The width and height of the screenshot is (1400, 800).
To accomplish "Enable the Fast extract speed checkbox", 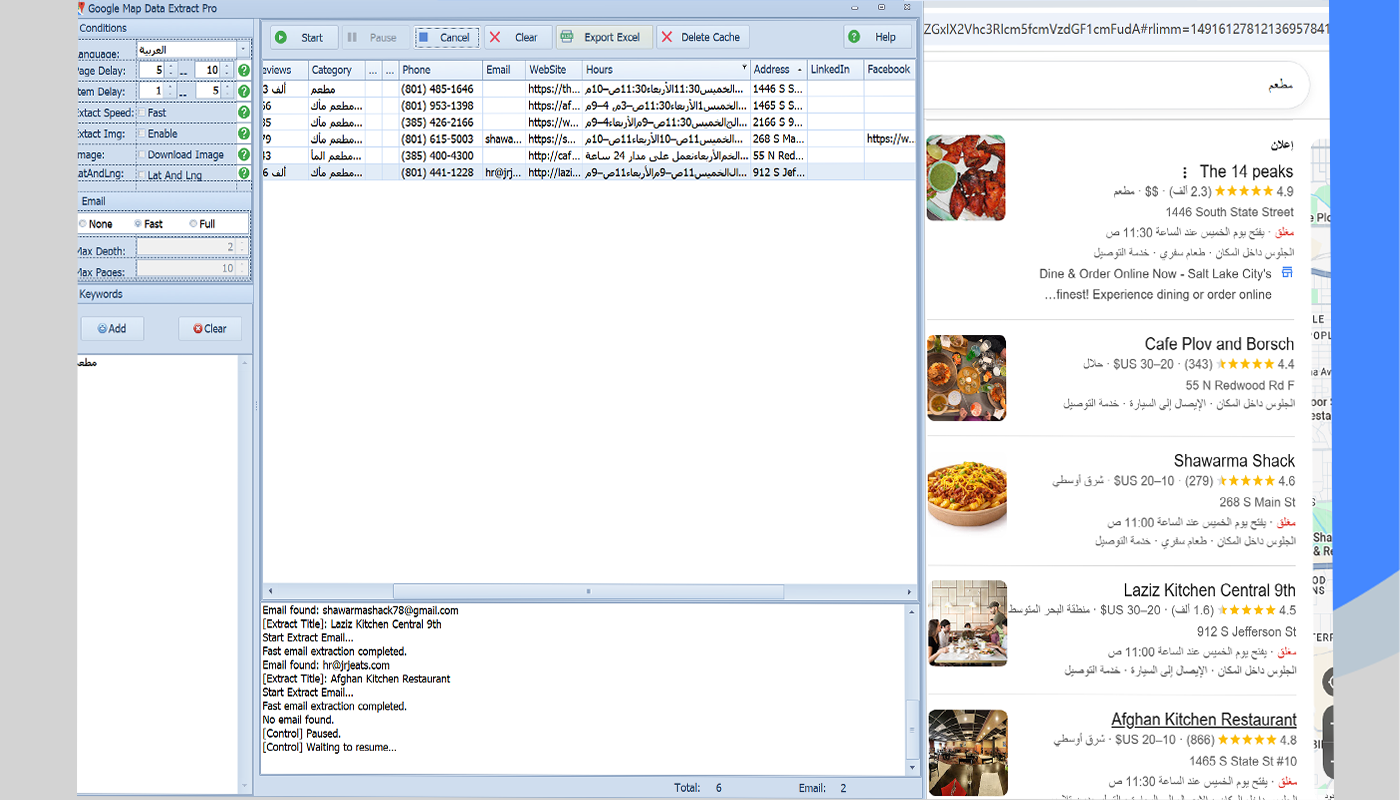I will 141,113.
